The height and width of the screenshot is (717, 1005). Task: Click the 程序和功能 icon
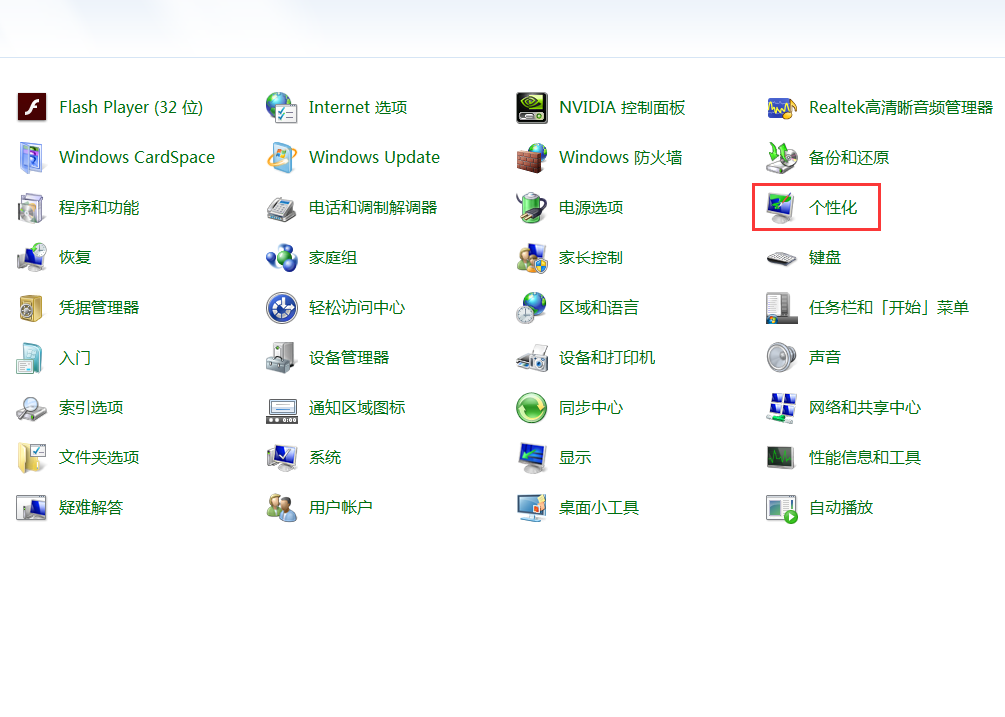pyautogui.click(x=31, y=207)
